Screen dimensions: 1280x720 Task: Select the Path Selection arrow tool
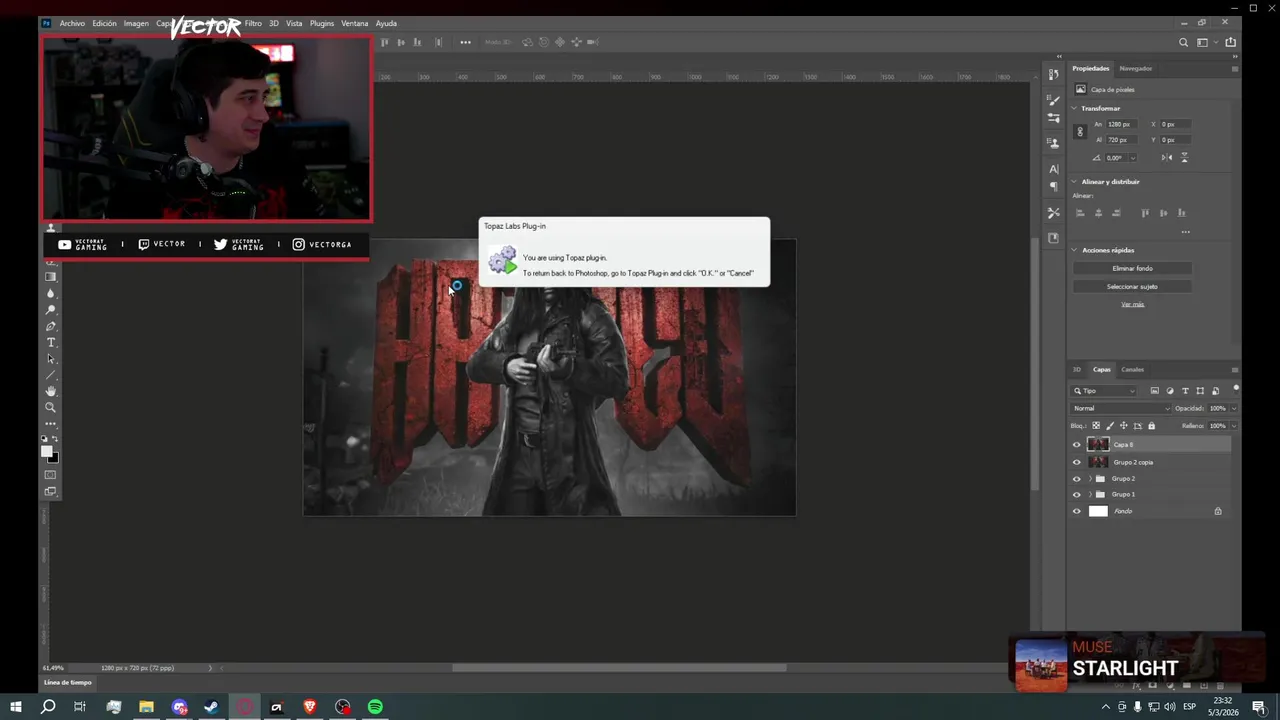pos(51,359)
